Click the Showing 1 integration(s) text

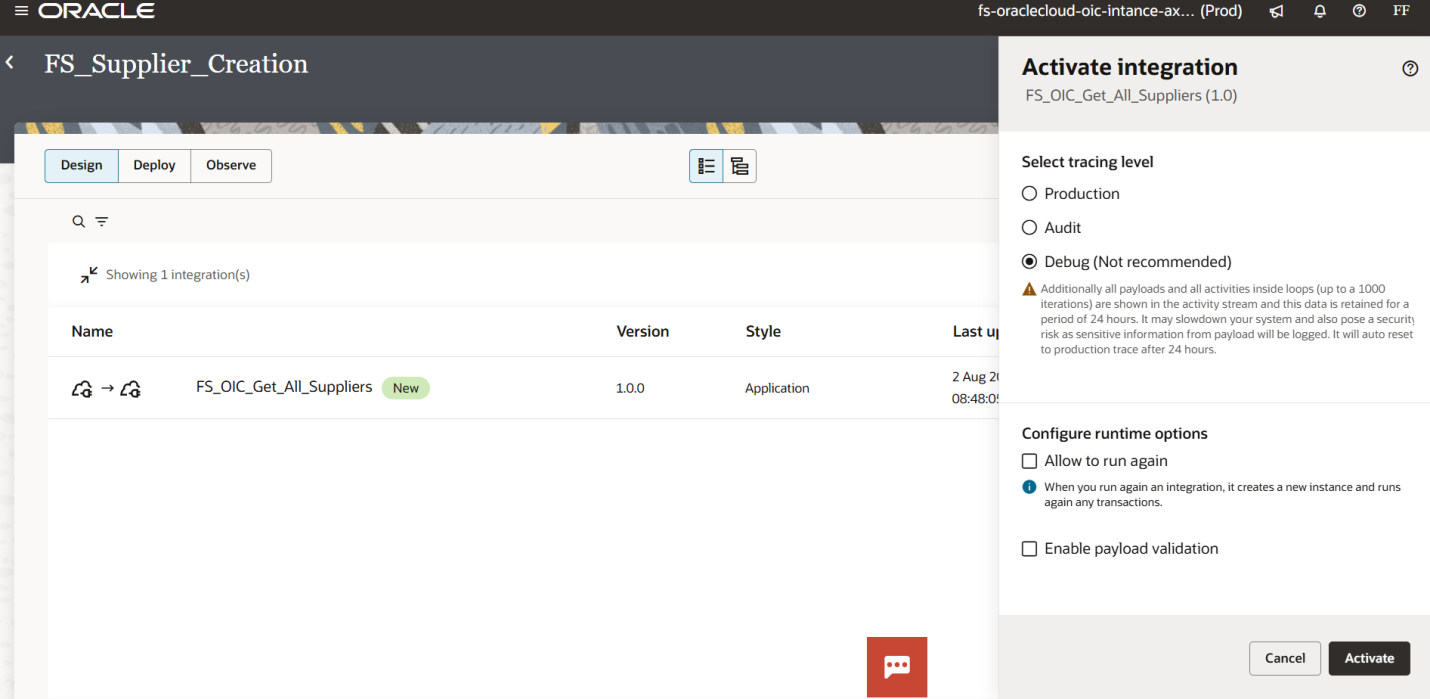178,274
